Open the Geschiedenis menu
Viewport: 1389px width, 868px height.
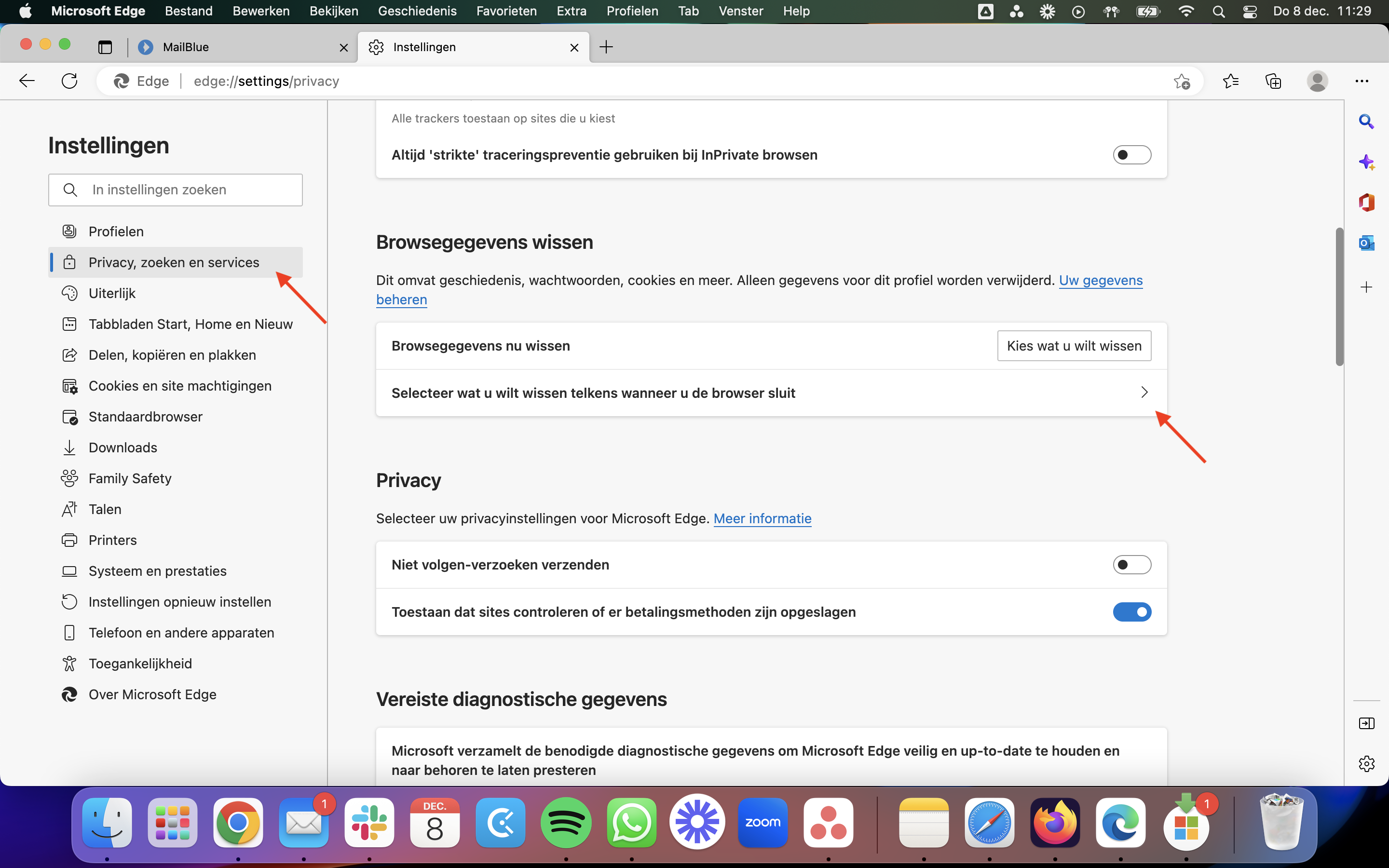[417, 12]
